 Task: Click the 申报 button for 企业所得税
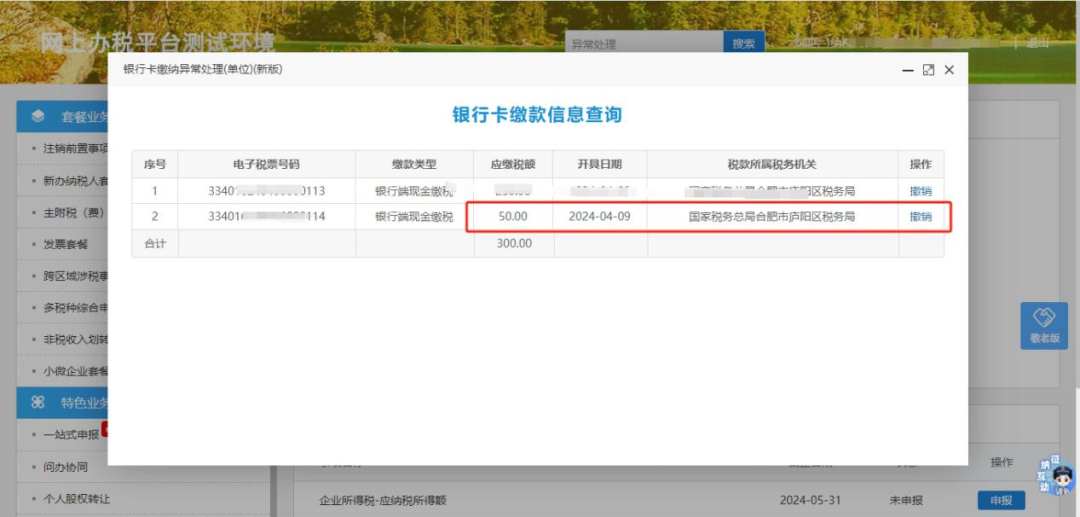(1001, 500)
